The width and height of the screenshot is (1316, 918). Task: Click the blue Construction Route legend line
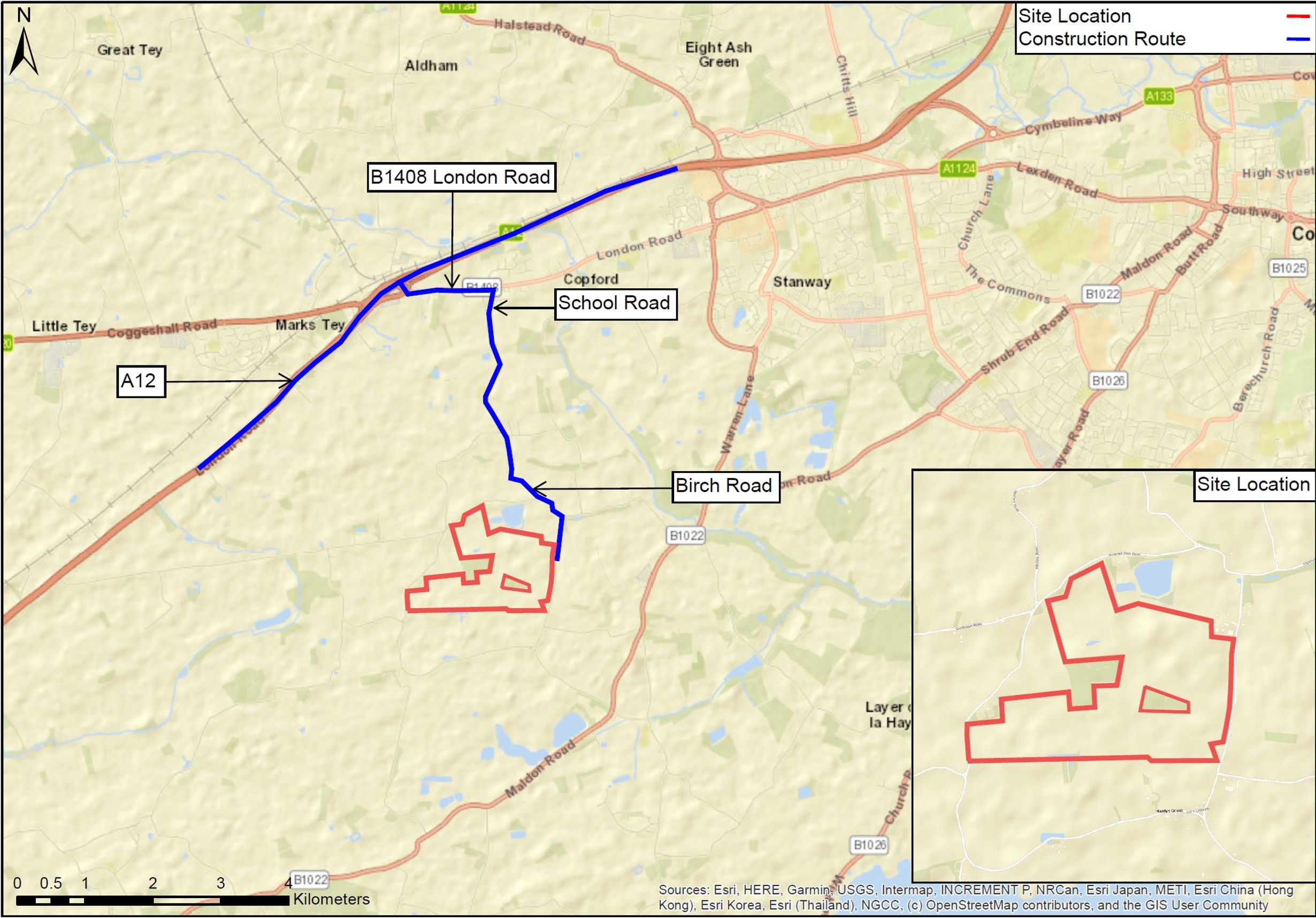coord(1297,39)
